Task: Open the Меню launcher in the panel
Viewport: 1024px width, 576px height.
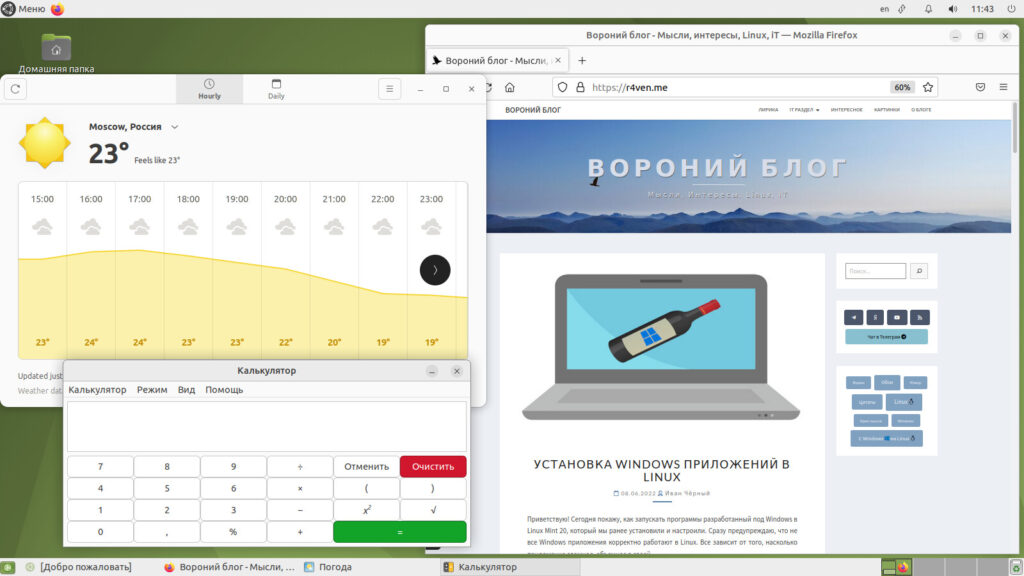Action: [24, 9]
